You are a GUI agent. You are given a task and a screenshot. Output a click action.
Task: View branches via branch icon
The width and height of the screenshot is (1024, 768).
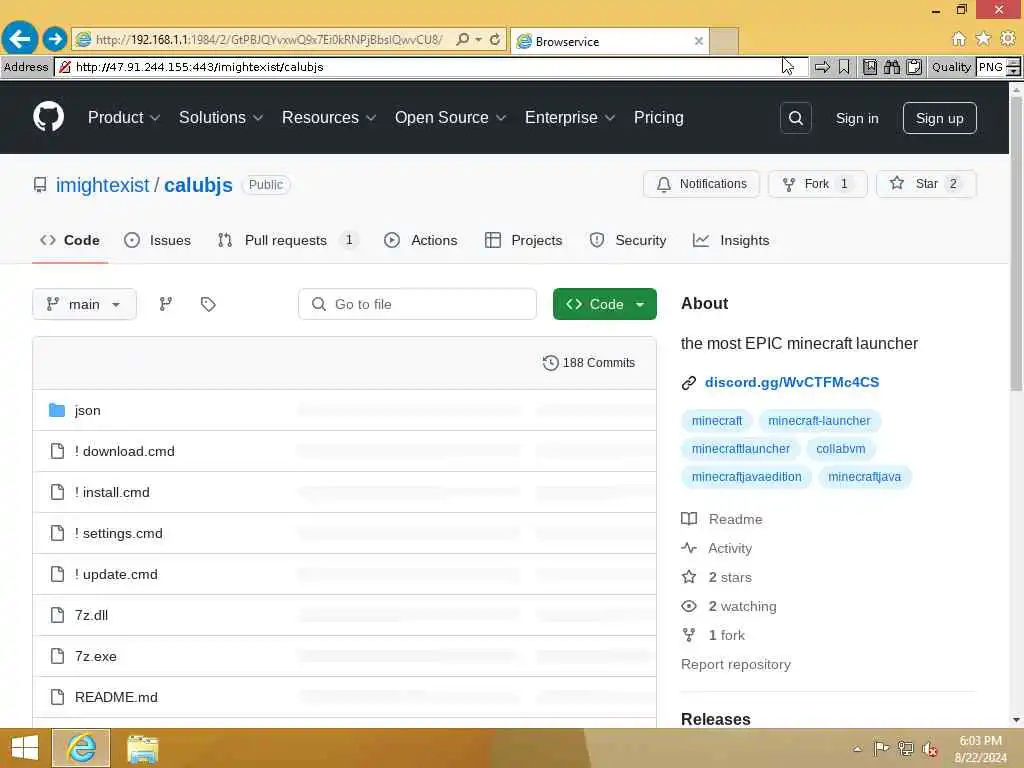coord(166,304)
